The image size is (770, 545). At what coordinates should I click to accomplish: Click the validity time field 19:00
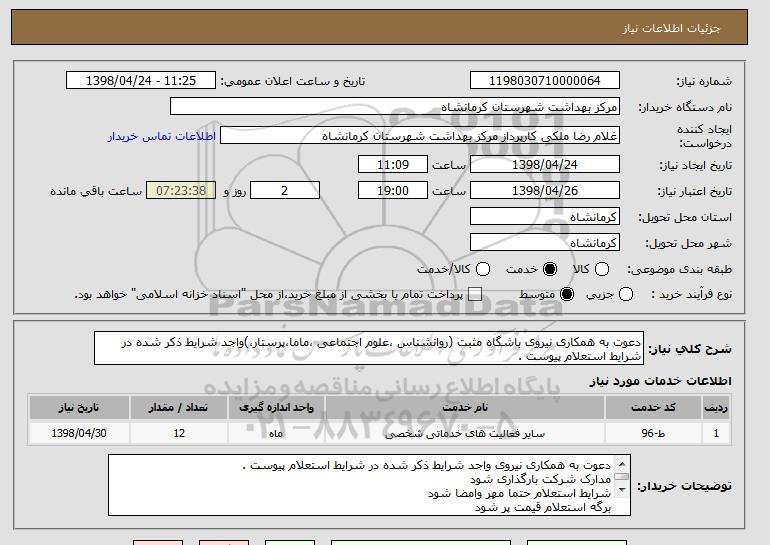pos(393,191)
